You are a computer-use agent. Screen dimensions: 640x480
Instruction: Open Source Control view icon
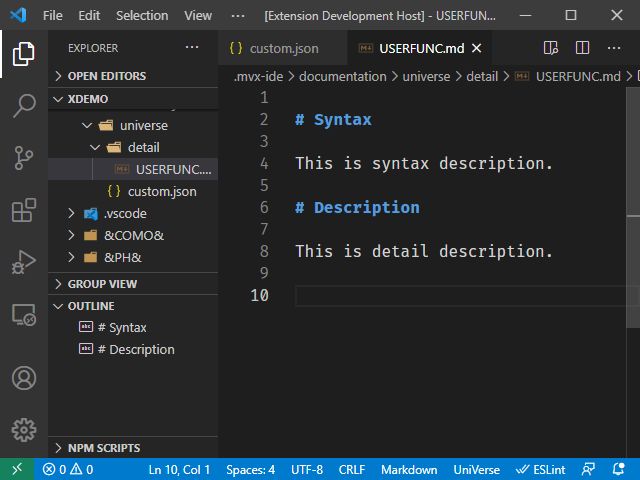pyautogui.click(x=24, y=158)
